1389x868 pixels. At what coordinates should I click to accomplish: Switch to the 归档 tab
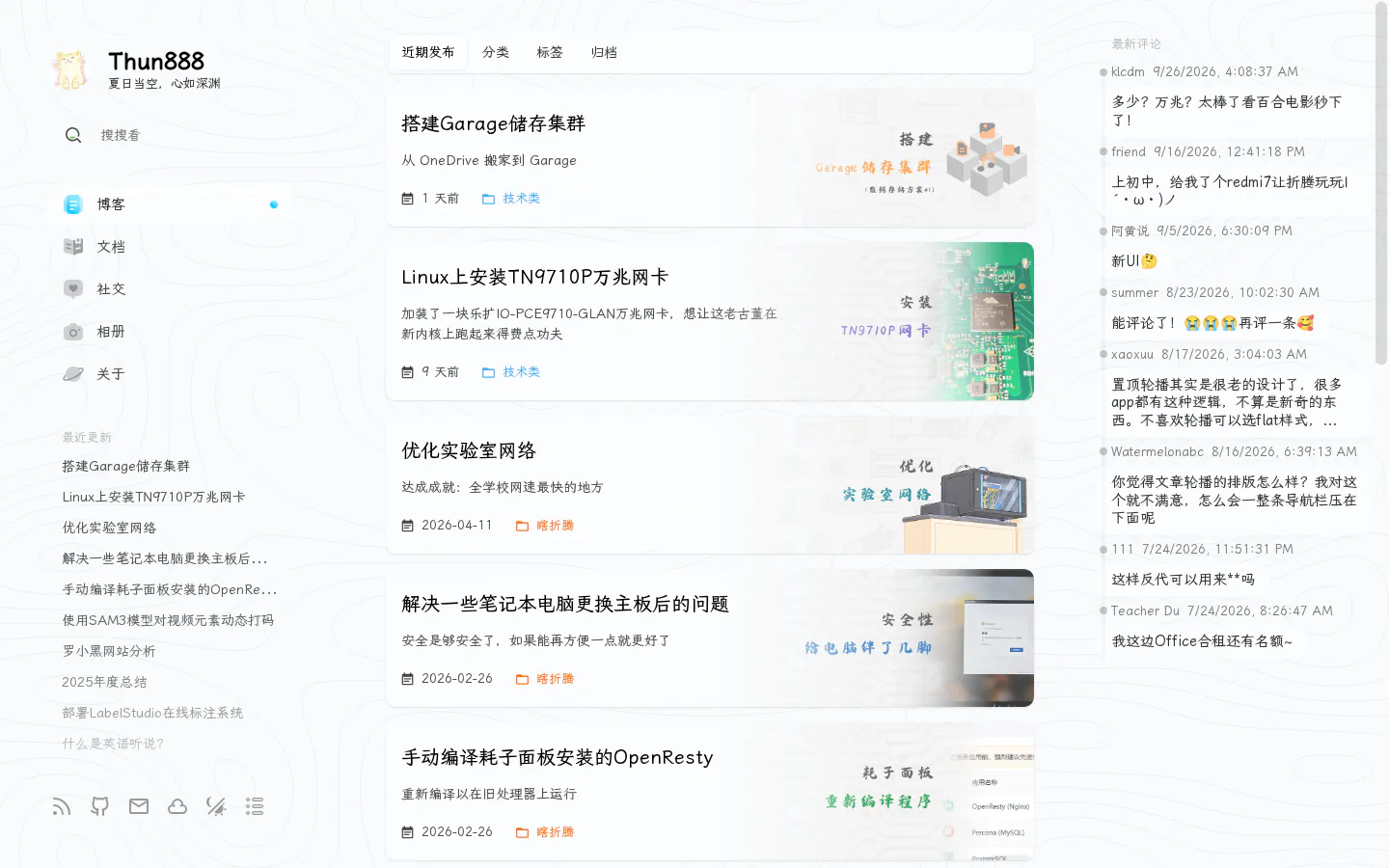(x=604, y=52)
